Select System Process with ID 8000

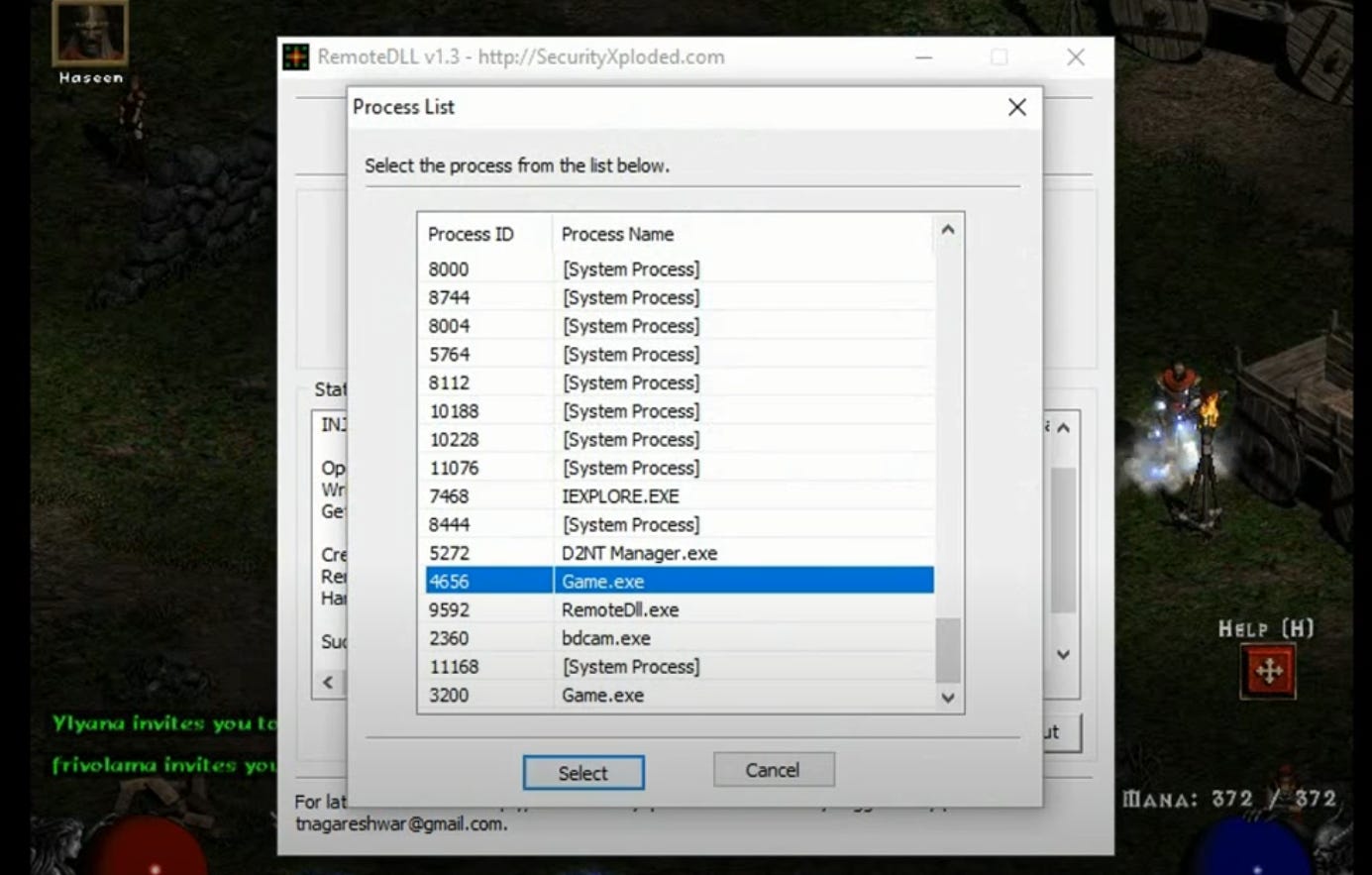(680, 269)
